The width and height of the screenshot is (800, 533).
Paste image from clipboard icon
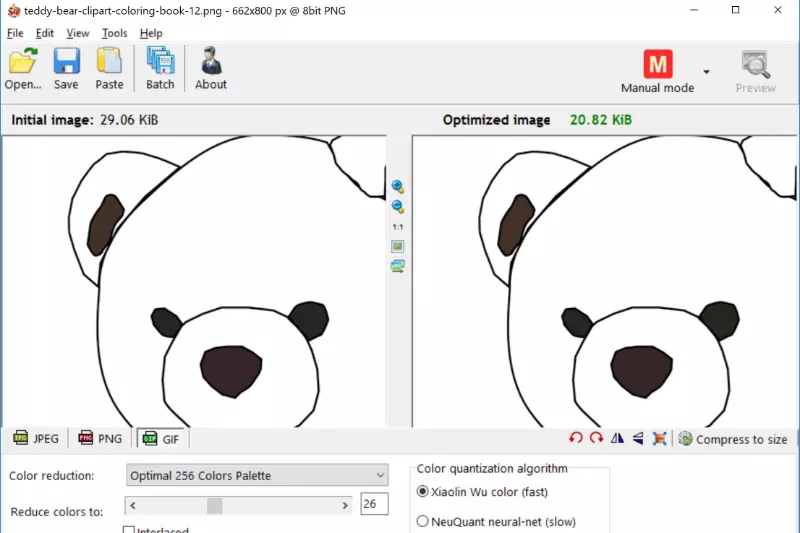coord(109,68)
